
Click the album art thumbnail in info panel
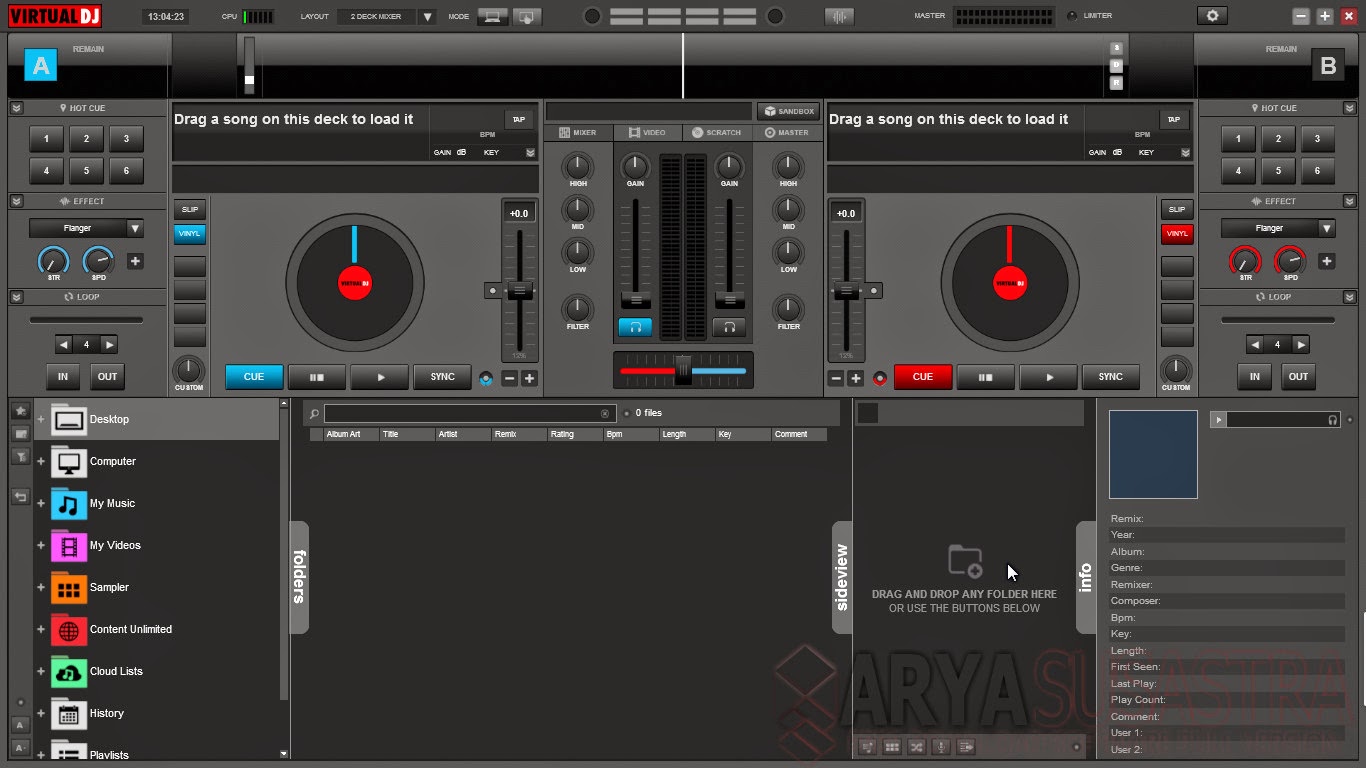tap(1153, 454)
